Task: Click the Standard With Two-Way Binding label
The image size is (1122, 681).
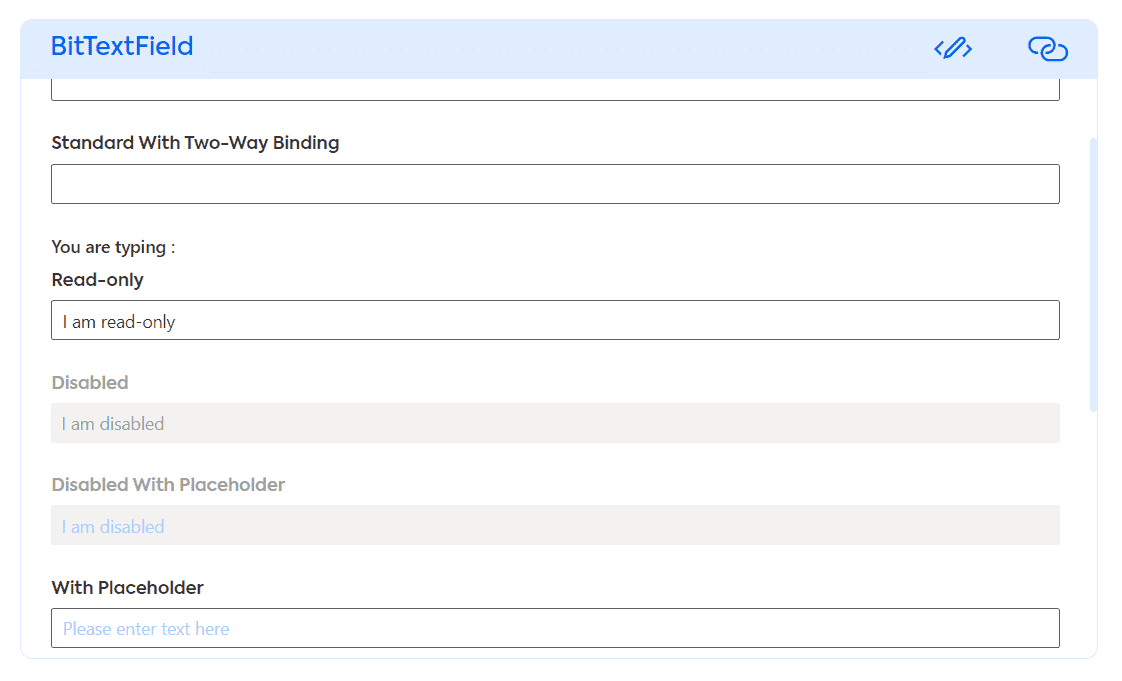Action: pyautogui.click(x=195, y=143)
